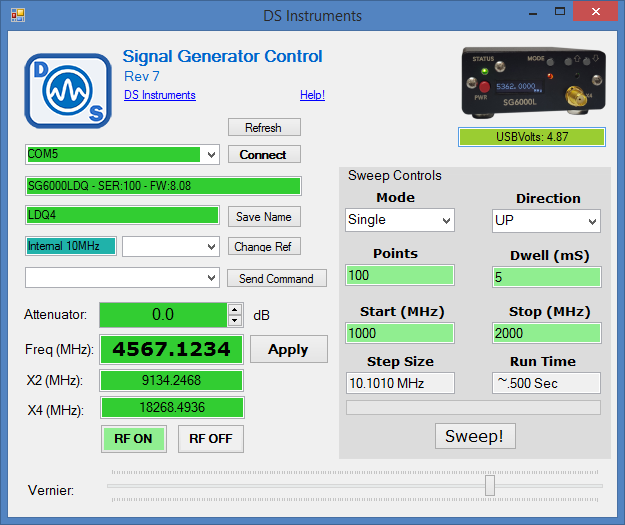This screenshot has width=625, height=525.
Task: Turn RF output off
Action: coord(210,438)
